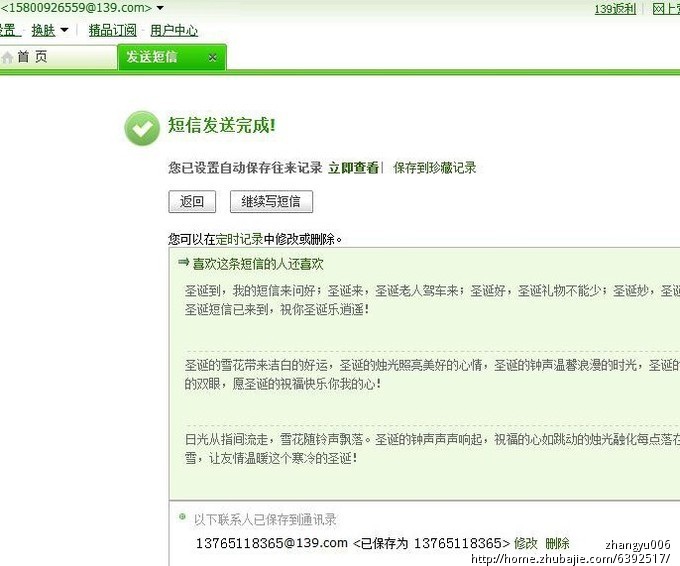The height and width of the screenshot is (566, 680).
Task: Expand the 换肤 skin dropdown arrow
Action: click(x=64, y=30)
